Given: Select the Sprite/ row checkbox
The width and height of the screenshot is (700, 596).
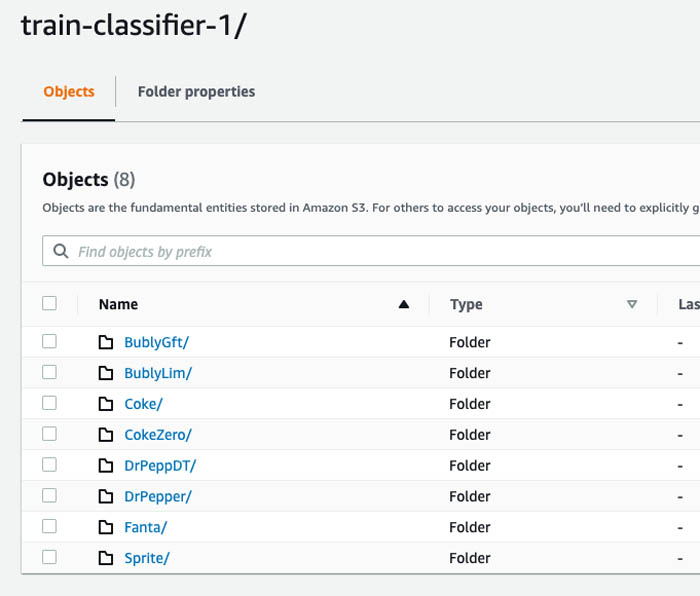Looking at the screenshot, I should (49, 557).
